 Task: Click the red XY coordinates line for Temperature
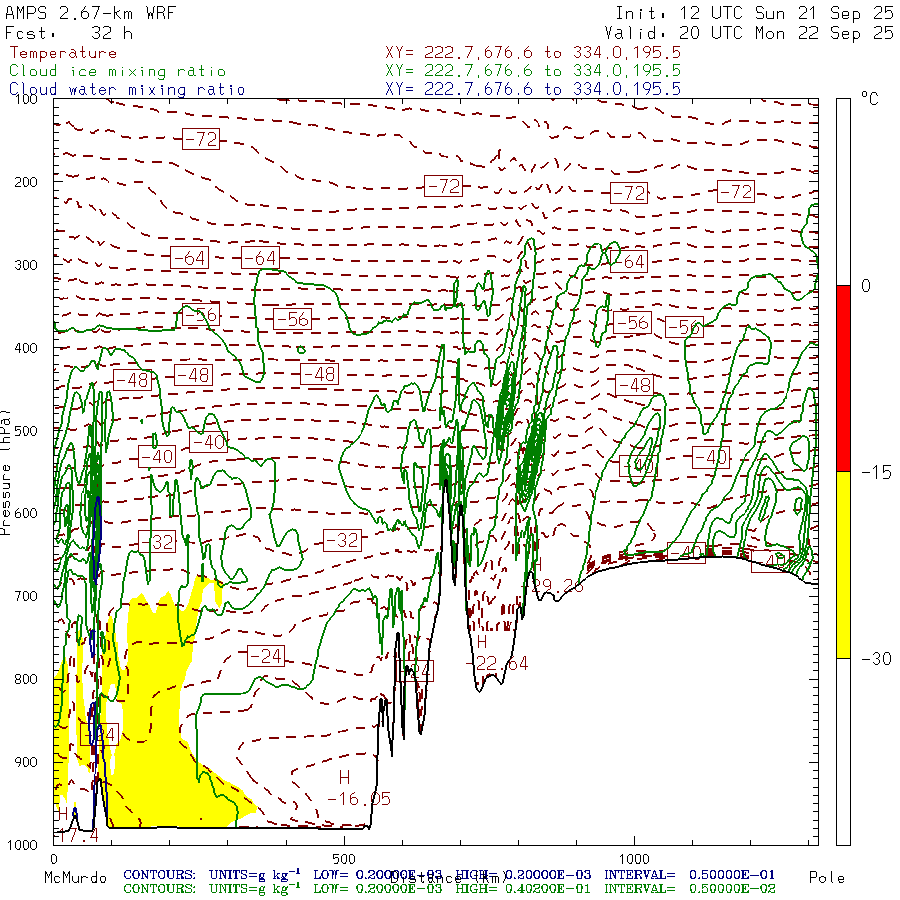(x=533, y=53)
